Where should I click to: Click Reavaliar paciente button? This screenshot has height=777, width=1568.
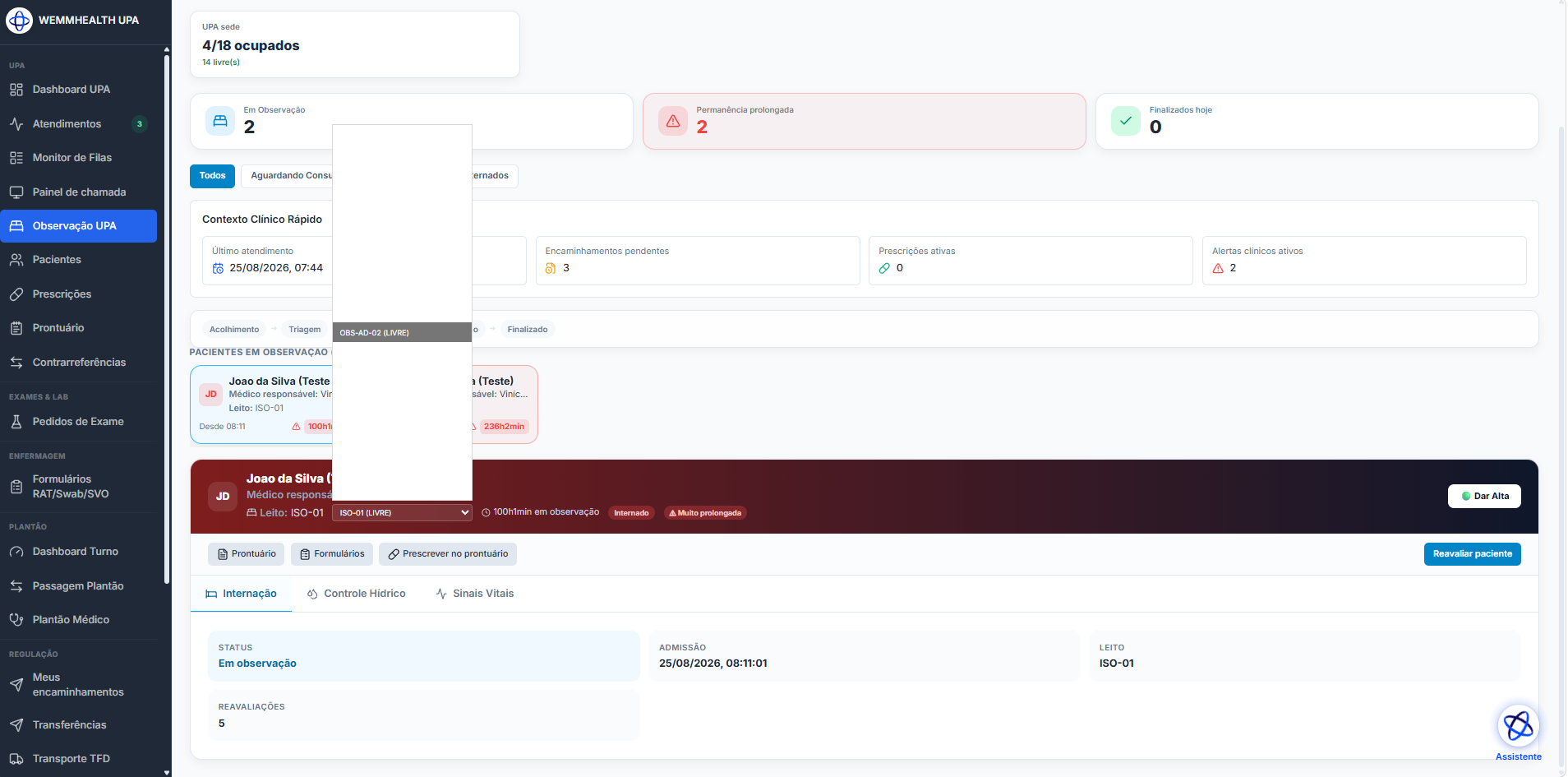1472,554
